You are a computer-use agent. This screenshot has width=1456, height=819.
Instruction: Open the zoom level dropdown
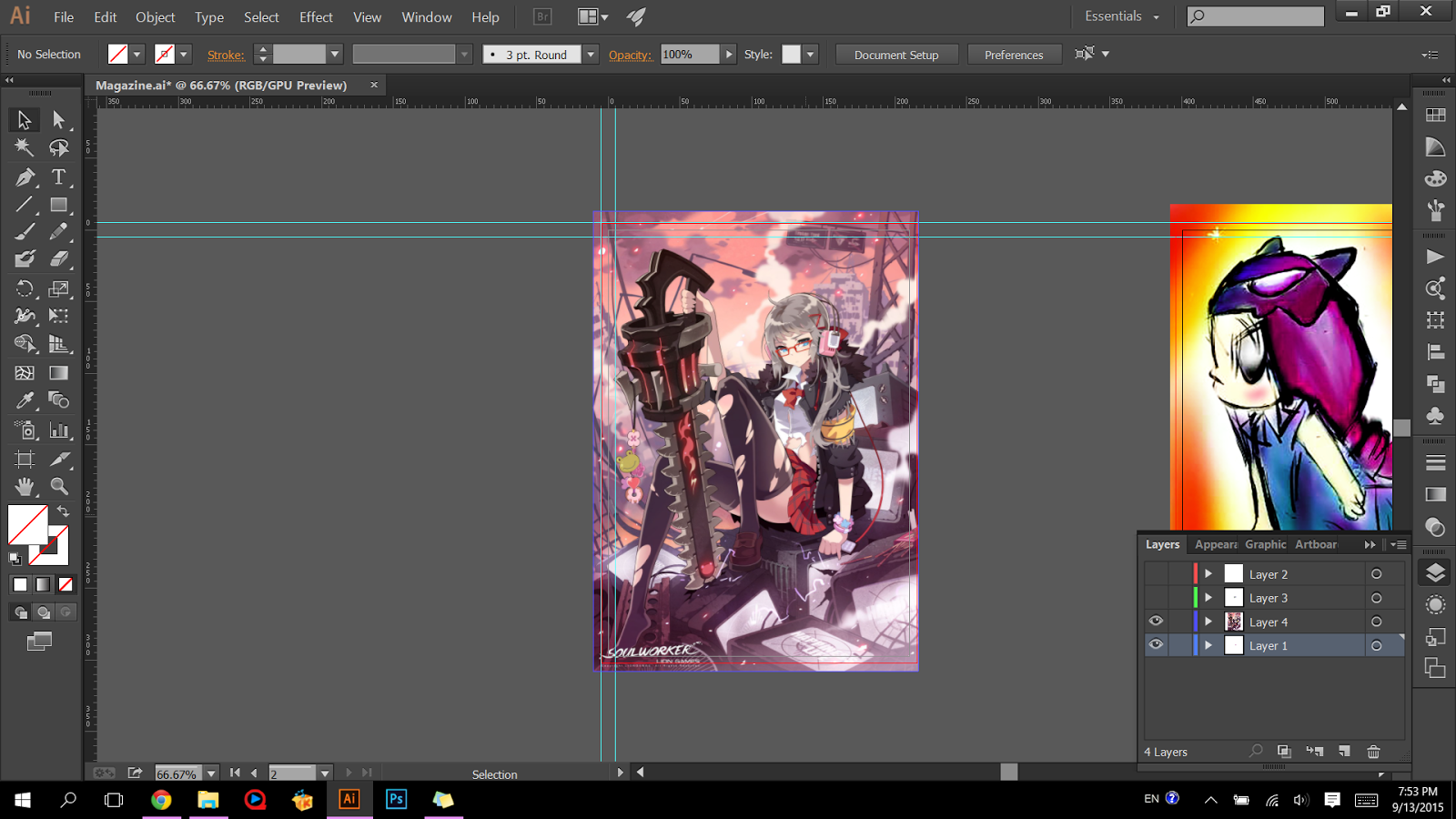pyautogui.click(x=211, y=773)
